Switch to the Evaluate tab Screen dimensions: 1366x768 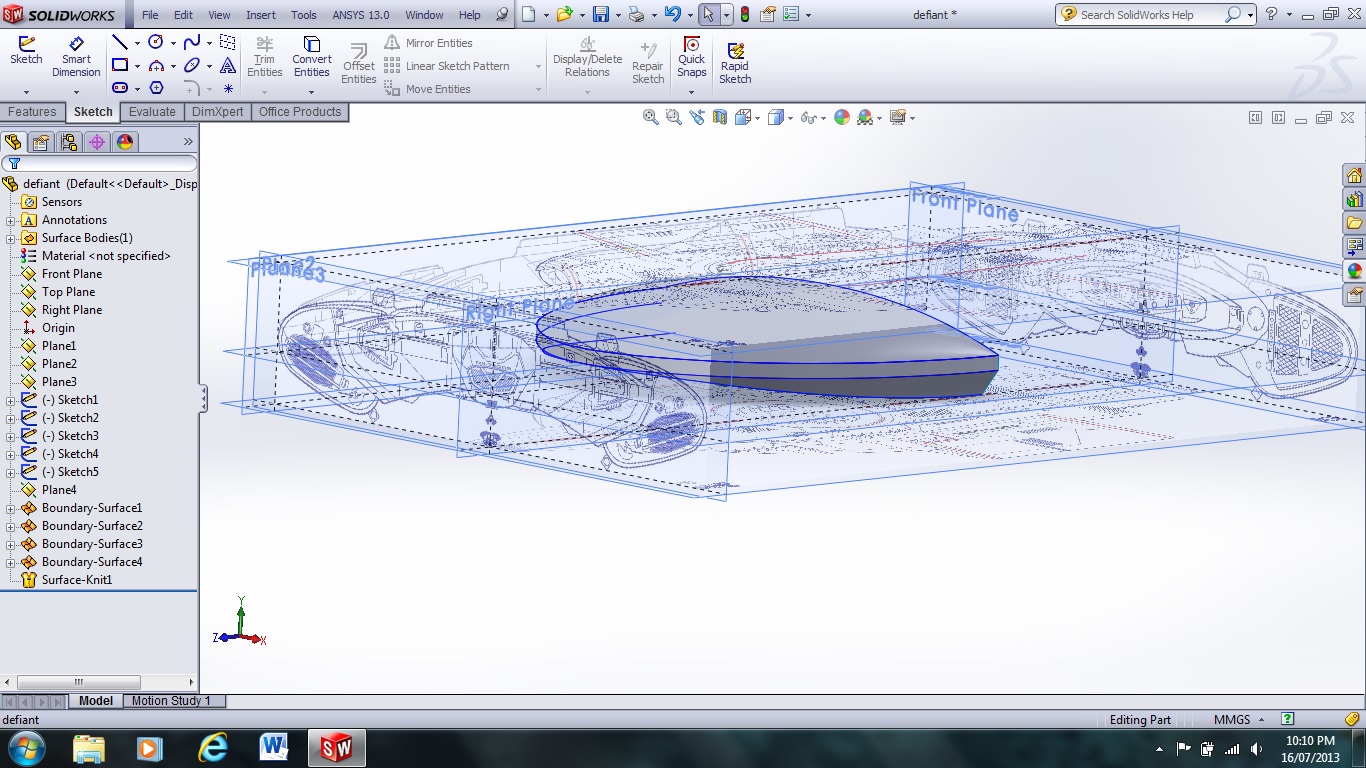[x=152, y=112]
